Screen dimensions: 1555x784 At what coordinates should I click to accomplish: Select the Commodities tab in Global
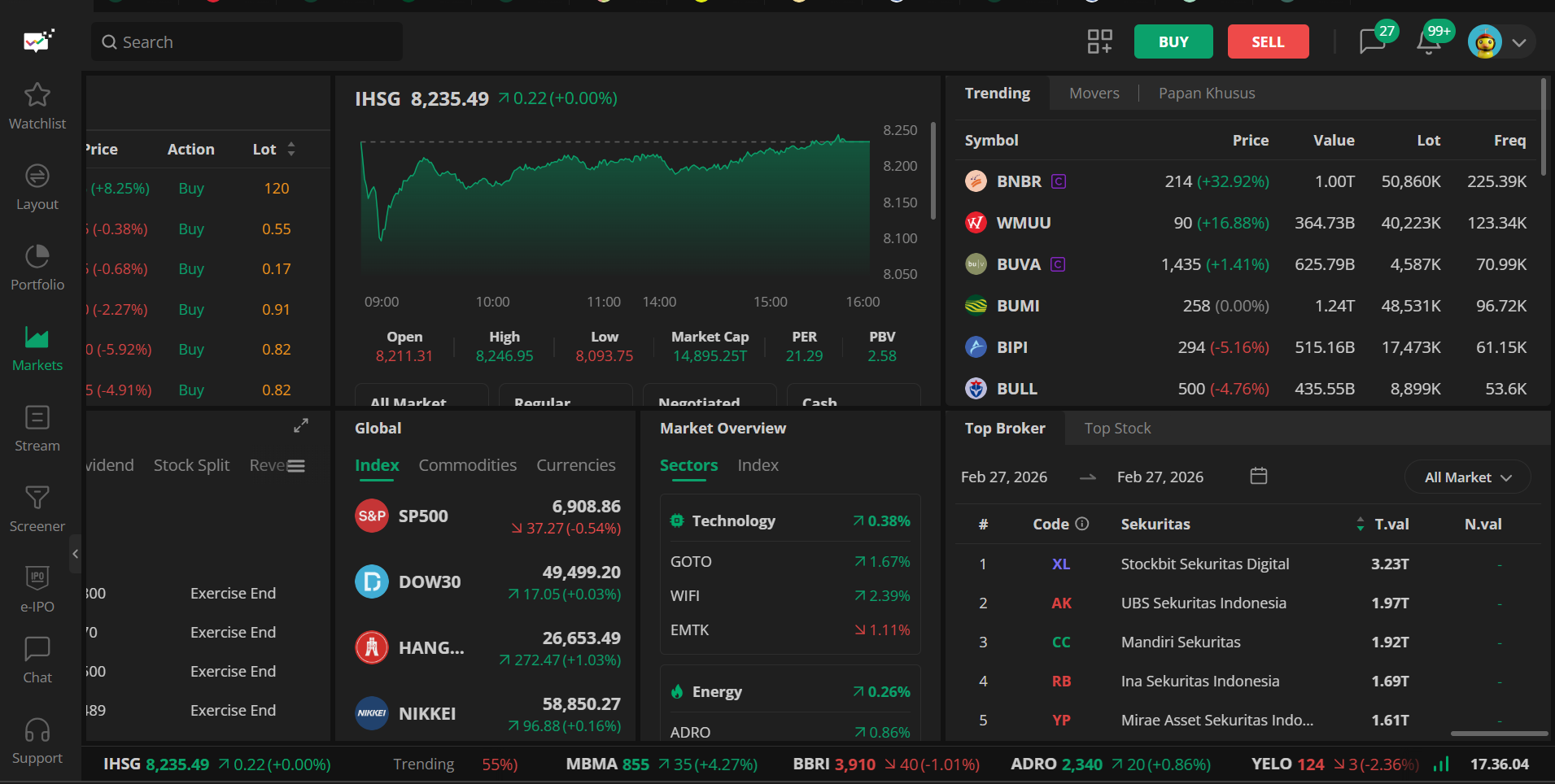467,465
